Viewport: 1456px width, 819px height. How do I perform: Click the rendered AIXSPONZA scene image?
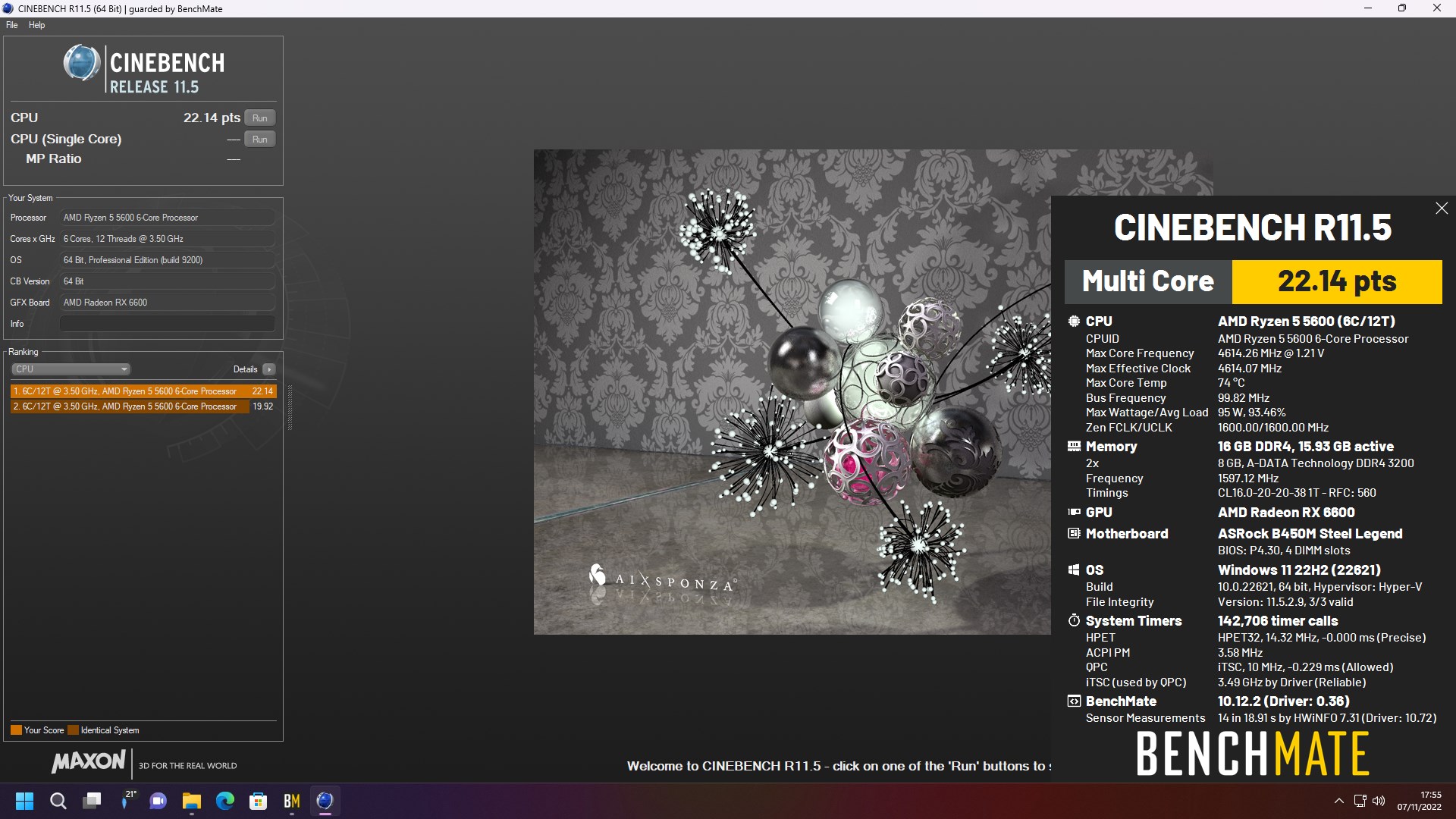(792, 392)
